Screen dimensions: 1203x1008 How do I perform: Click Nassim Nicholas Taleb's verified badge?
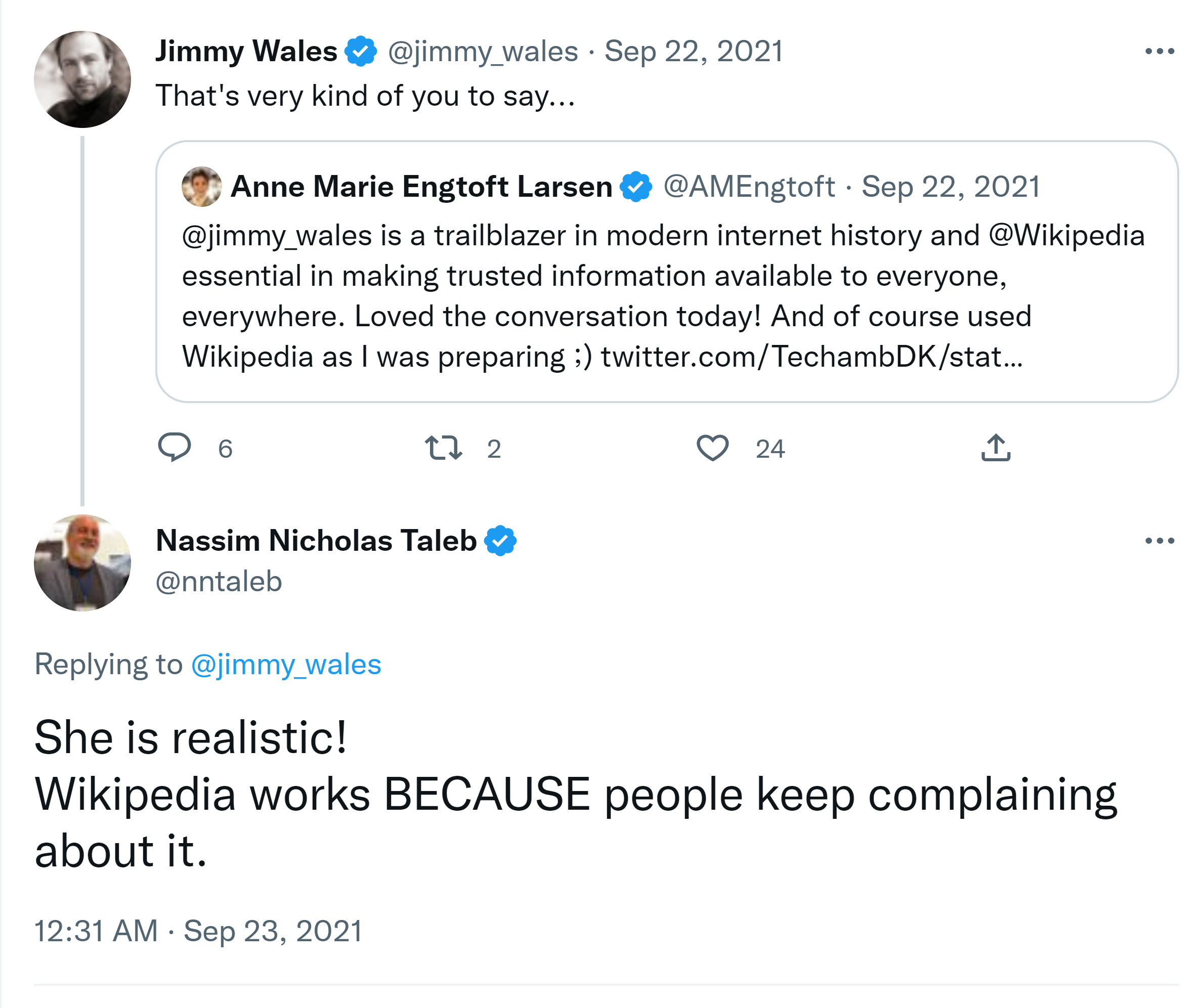pyautogui.click(x=500, y=541)
